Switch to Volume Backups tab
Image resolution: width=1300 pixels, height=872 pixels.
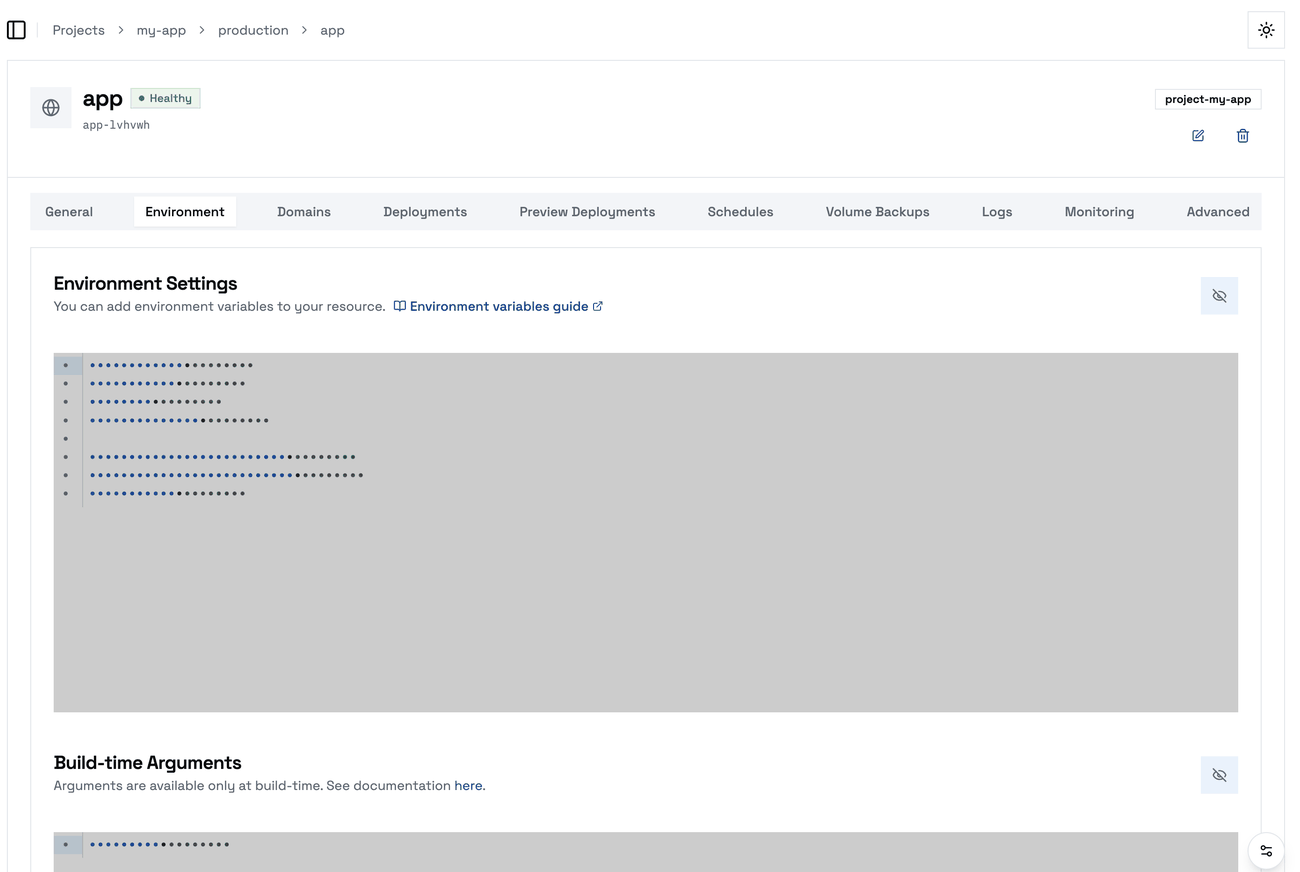(877, 212)
